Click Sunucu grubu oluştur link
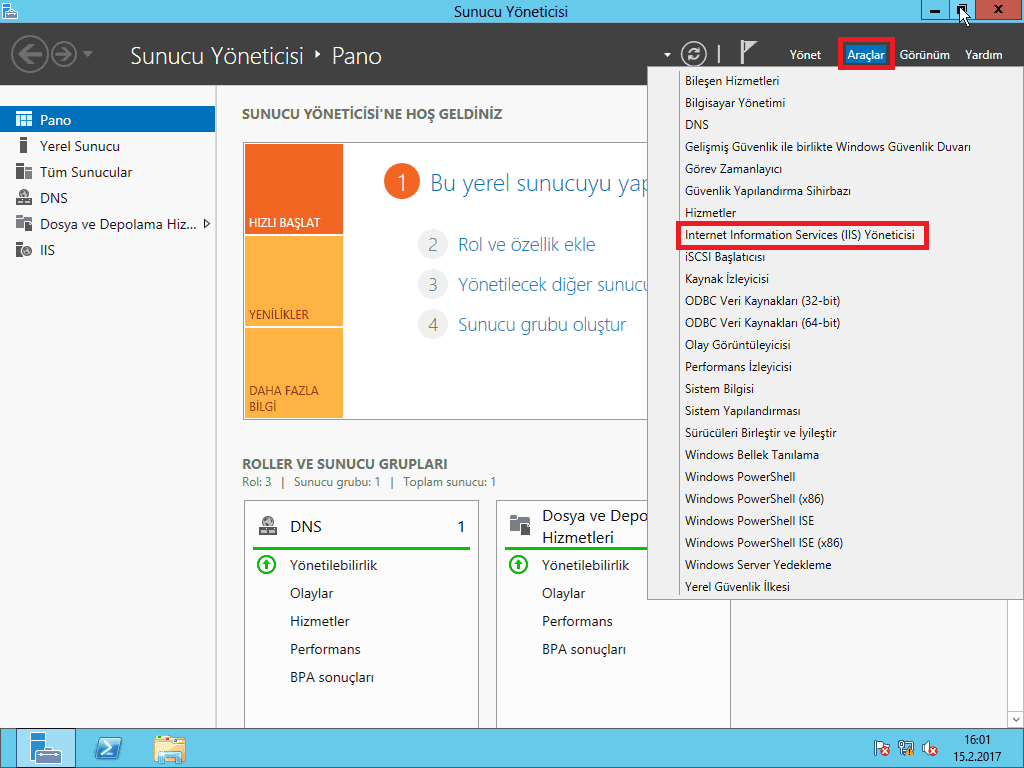The image size is (1024, 768). [542, 325]
